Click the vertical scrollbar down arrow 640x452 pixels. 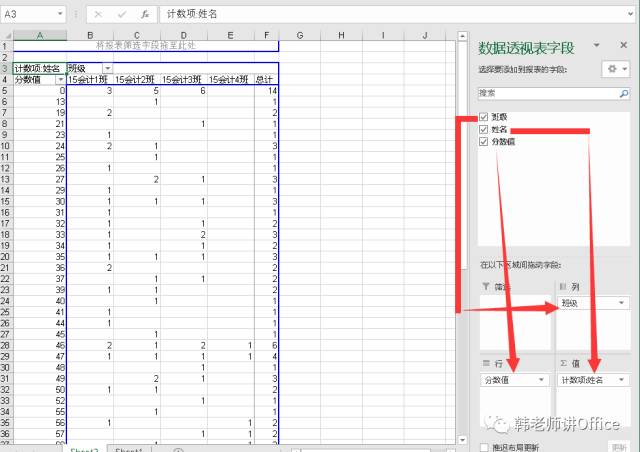pyautogui.click(x=462, y=440)
